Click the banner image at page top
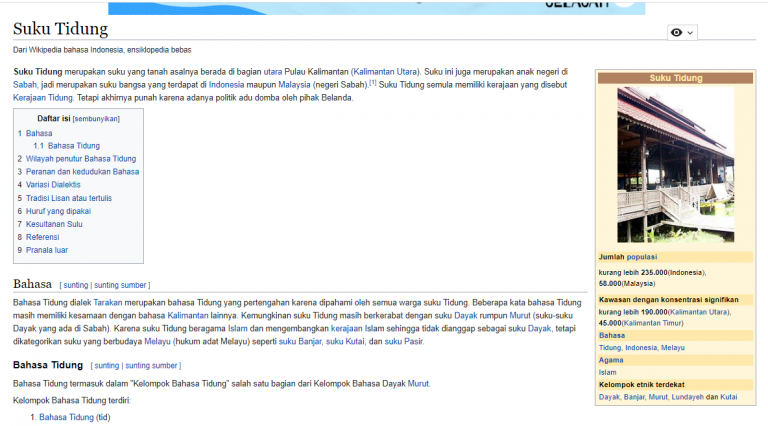The image size is (768, 426). pyautogui.click(x=377, y=7)
